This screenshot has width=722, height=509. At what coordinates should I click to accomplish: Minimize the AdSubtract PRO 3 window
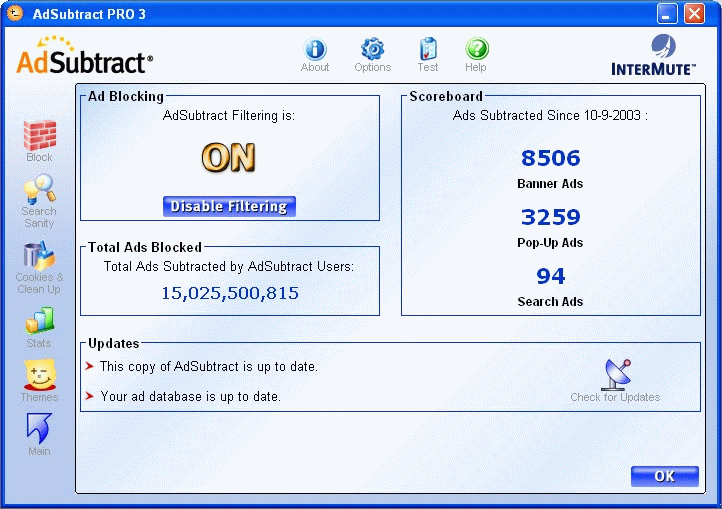667,13
